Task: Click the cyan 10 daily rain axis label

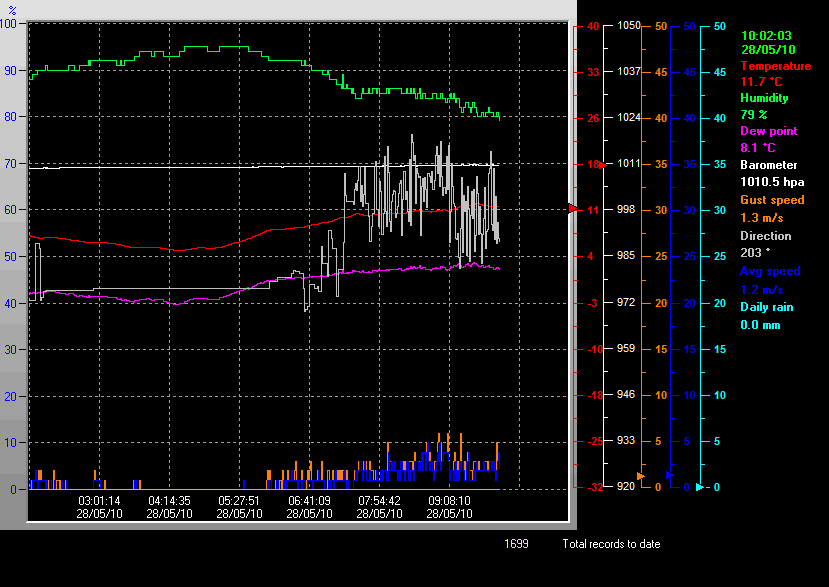Action: 720,395
